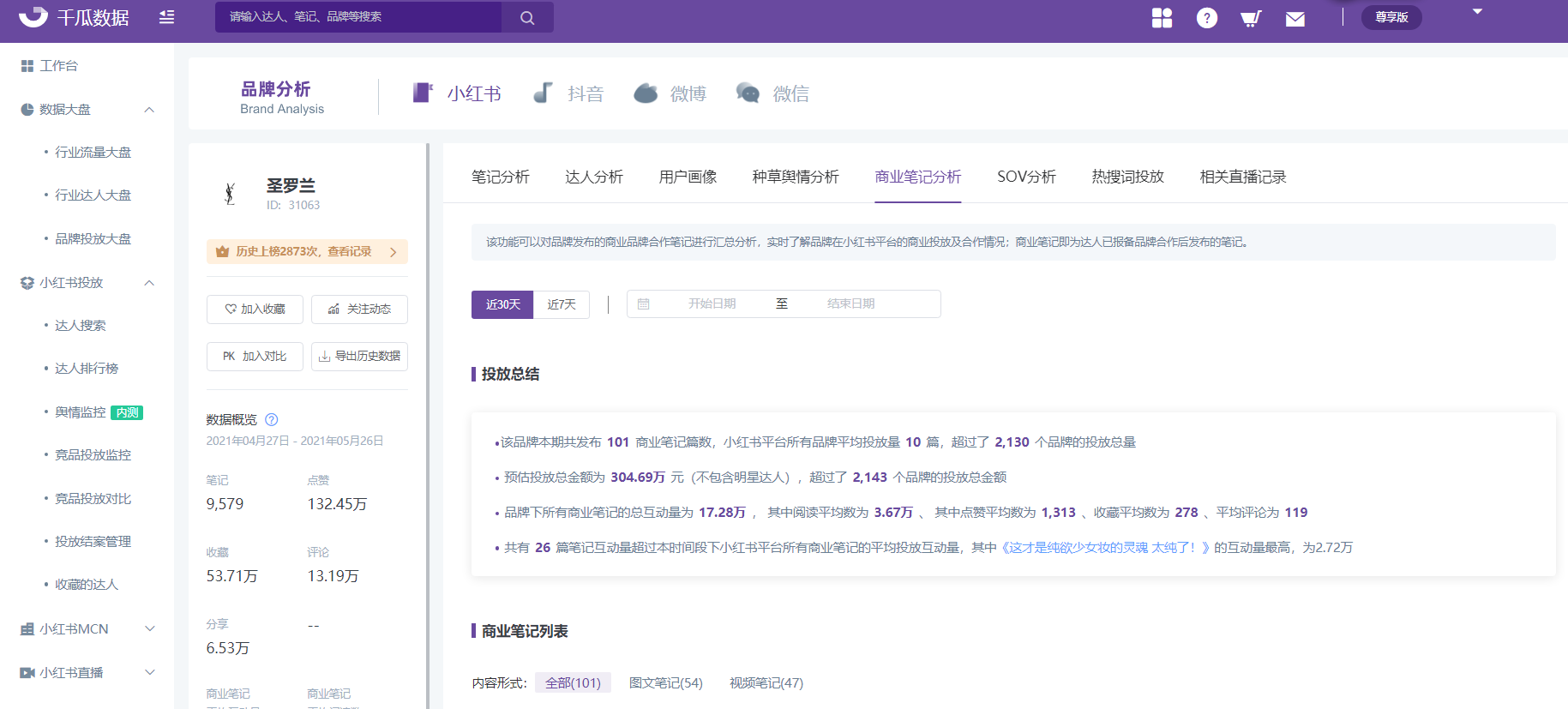Click the calendar icon in date picker
Image resolution: width=1568 pixels, height=709 pixels.
pyautogui.click(x=644, y=303)
